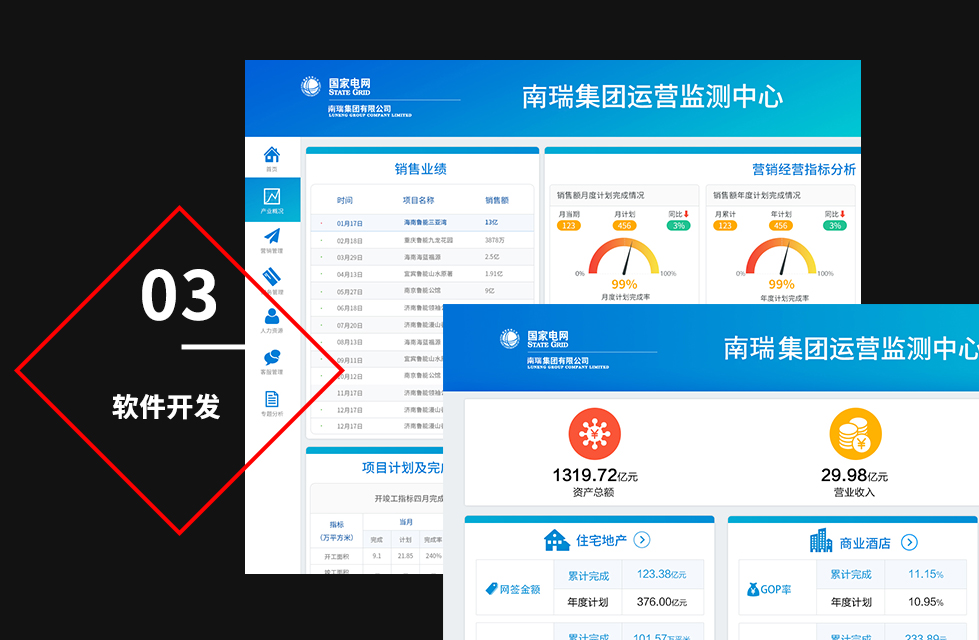Image resolution: width=979 pixels, height=640 pixels.
Task: Select the 产业概况 chart icon in the sidebar
Action: click(x=272, y=197)
